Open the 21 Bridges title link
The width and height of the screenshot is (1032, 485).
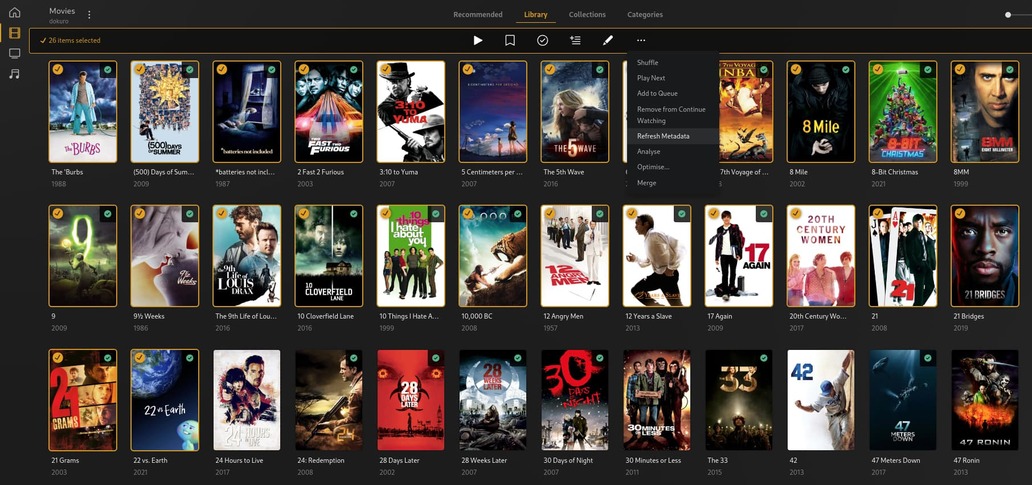click(x=969, y=317)
